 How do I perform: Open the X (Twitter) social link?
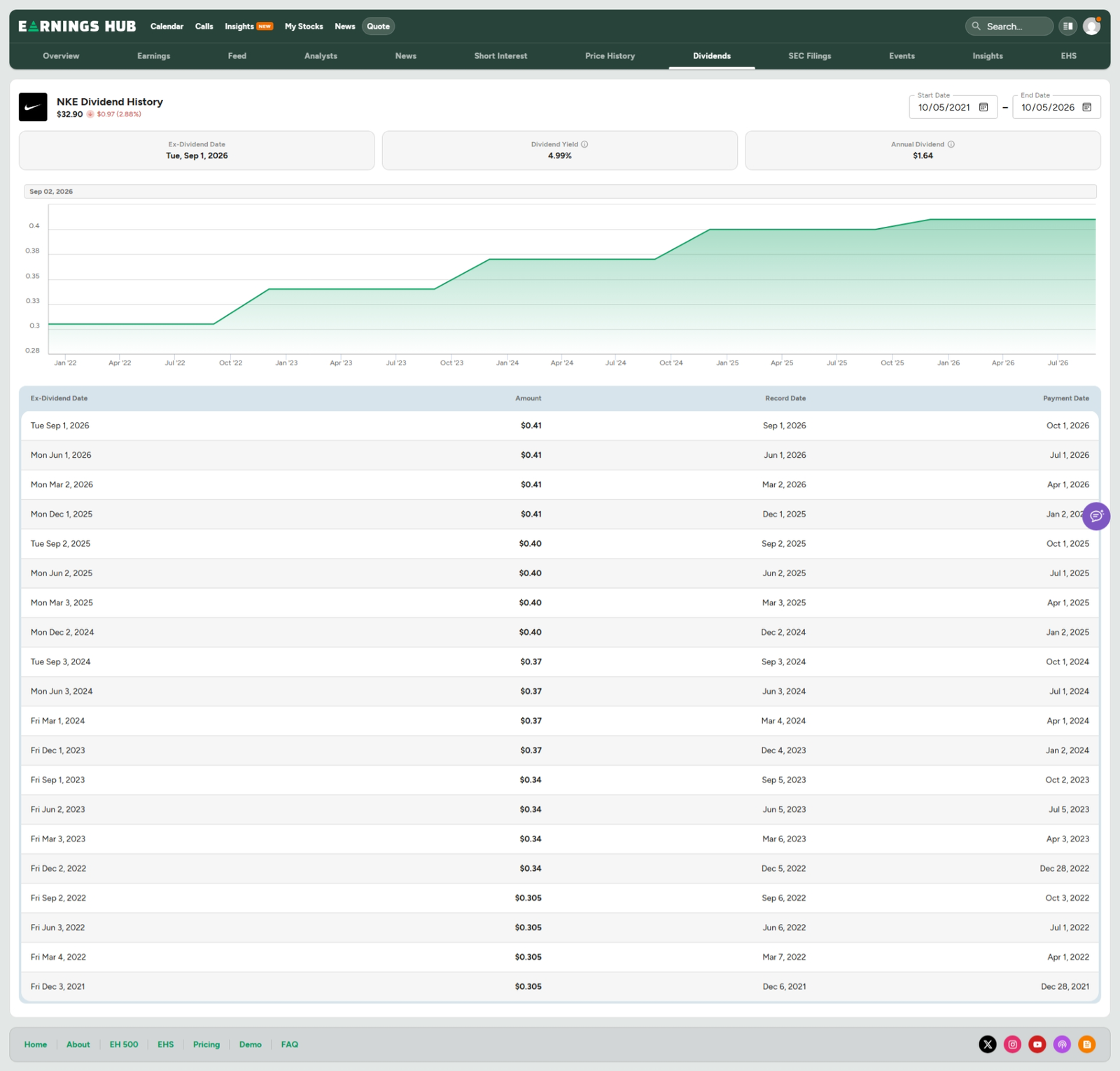[x=988, y=1044]
